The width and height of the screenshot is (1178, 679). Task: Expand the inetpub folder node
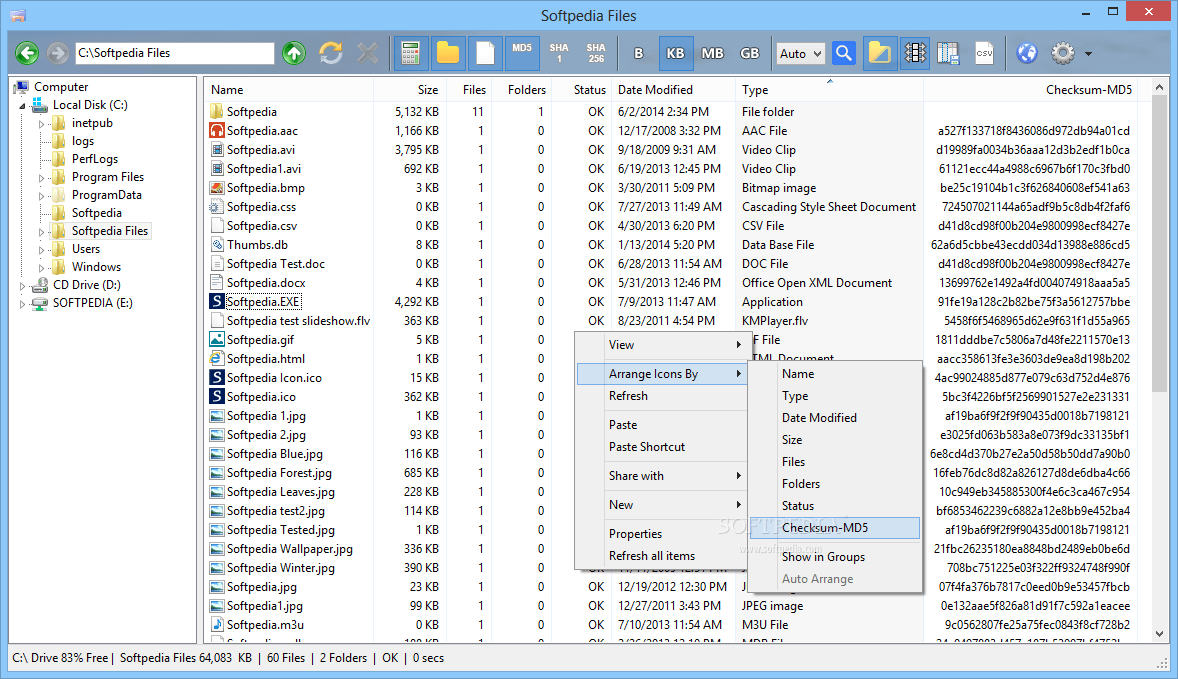point(41,124)
